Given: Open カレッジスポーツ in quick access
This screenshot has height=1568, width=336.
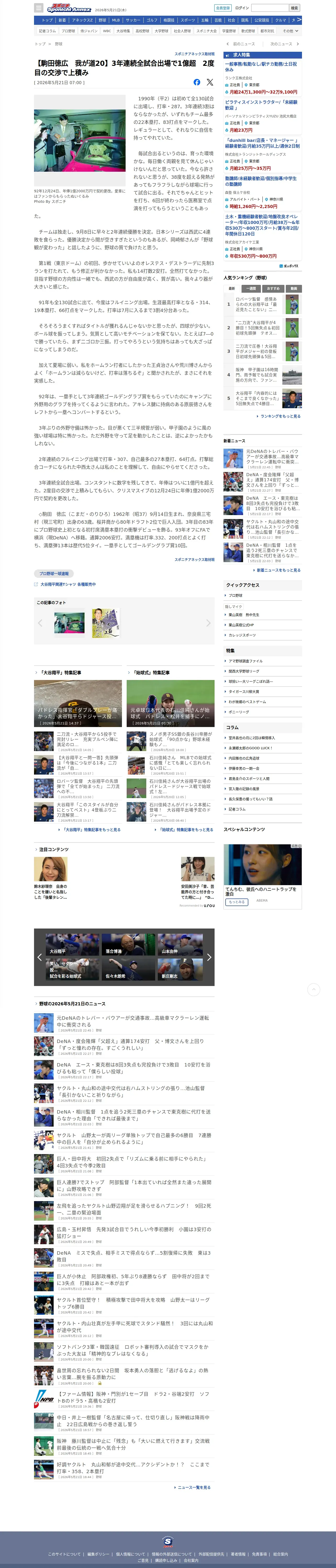Looking at the screenshot, I should 242,635.
